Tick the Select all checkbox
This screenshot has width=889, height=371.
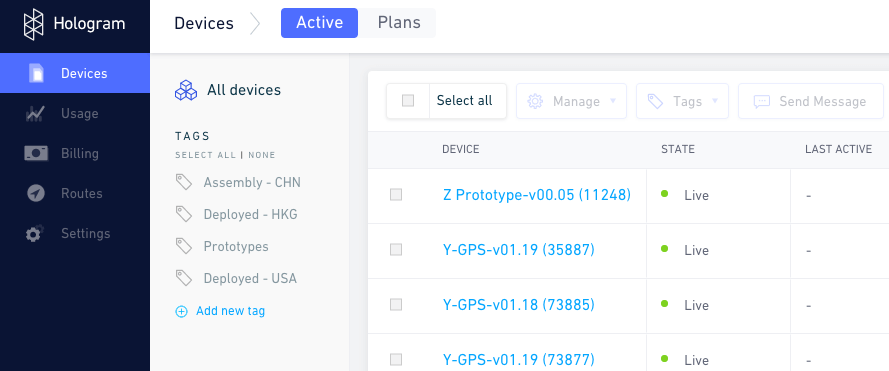click(x=408, y=100)
